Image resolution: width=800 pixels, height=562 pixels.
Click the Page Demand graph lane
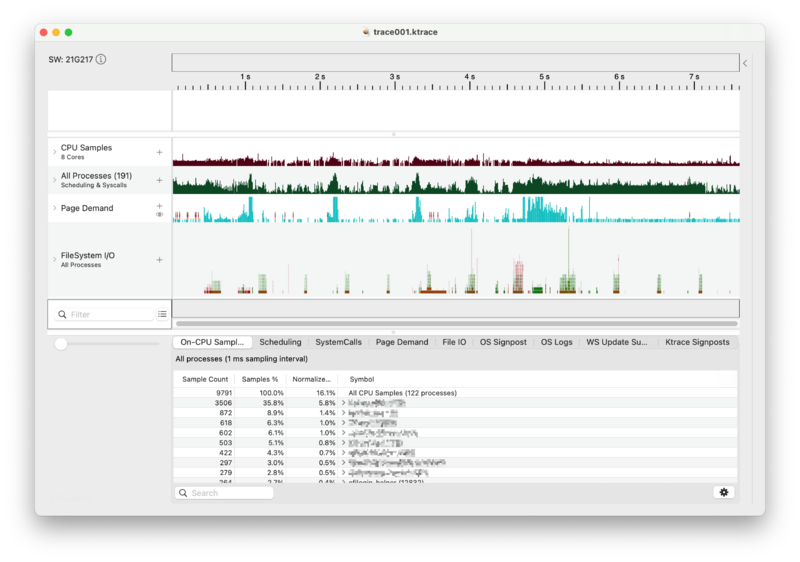[x=456, y=208]
